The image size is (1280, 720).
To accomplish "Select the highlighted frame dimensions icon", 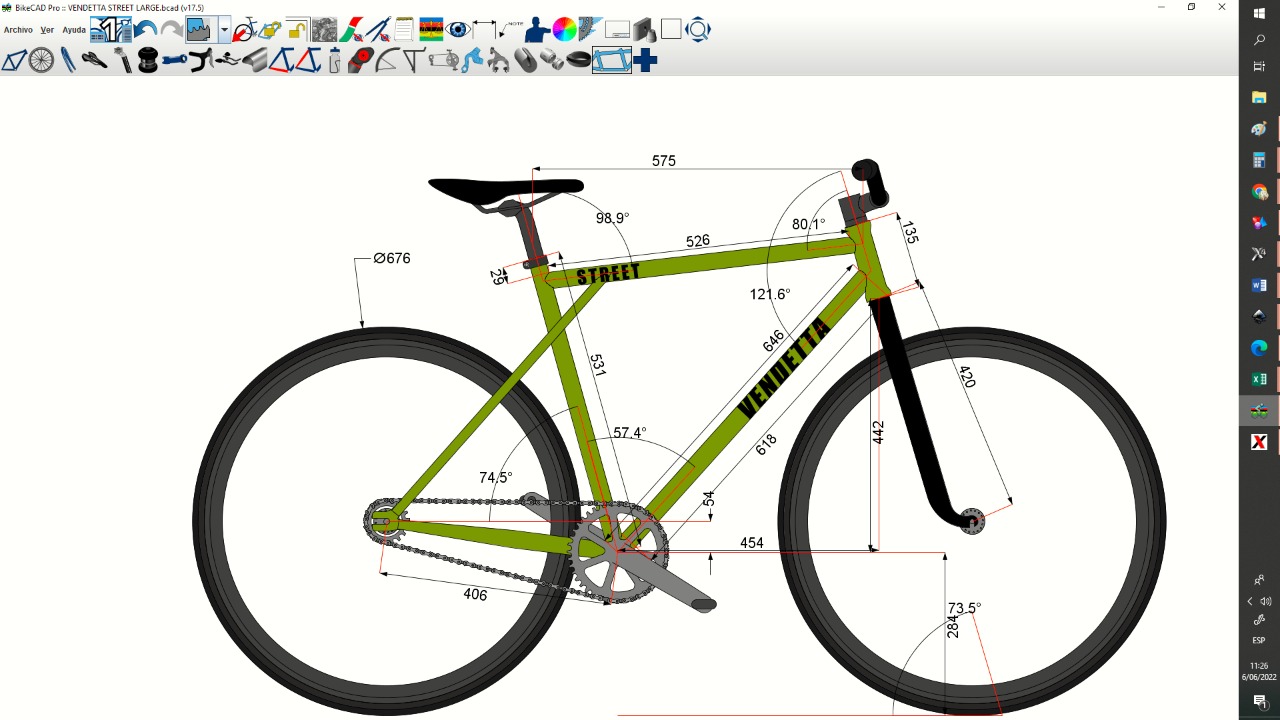I will pos(610,60).
